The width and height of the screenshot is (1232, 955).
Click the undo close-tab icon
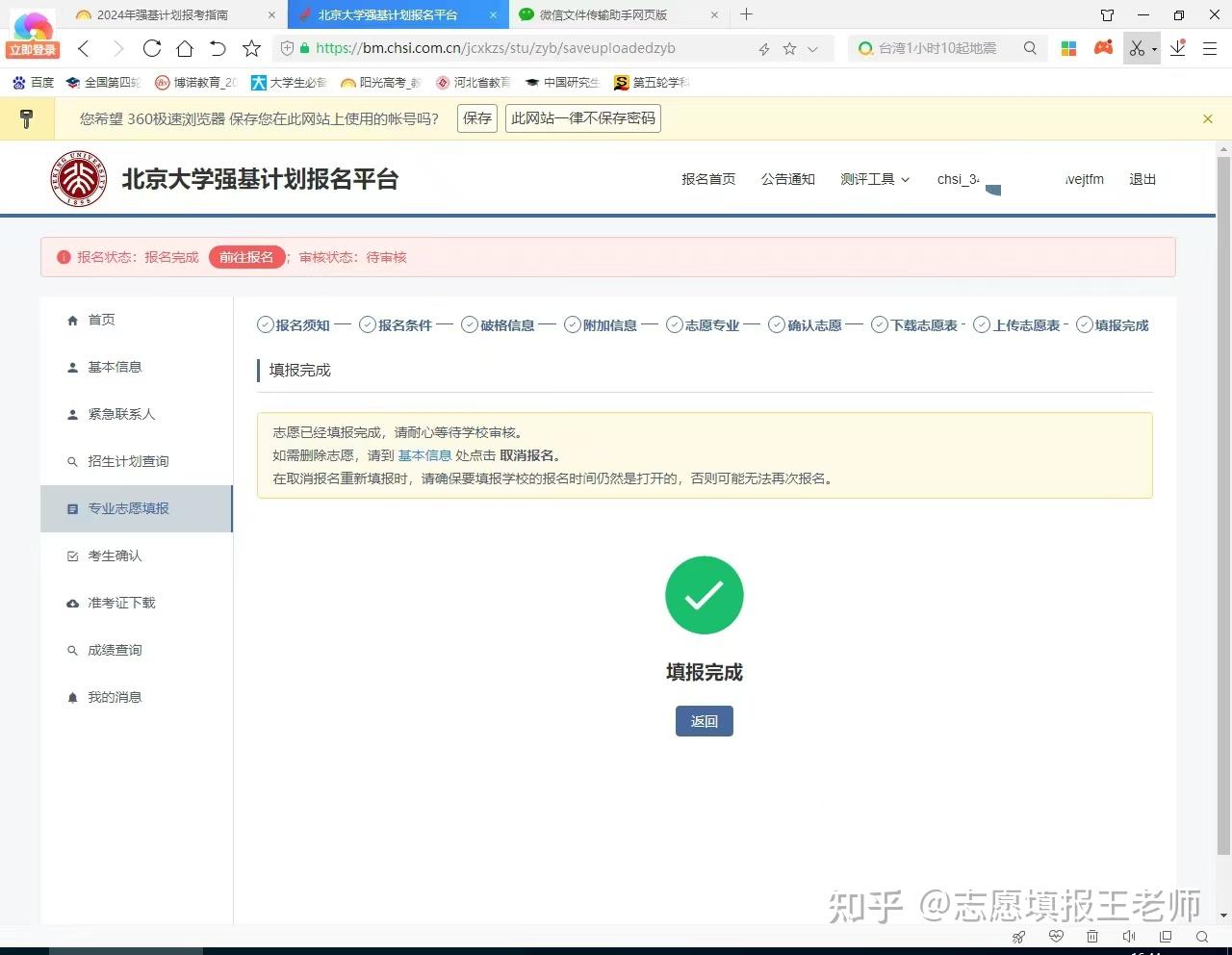[x=218, y=48]
